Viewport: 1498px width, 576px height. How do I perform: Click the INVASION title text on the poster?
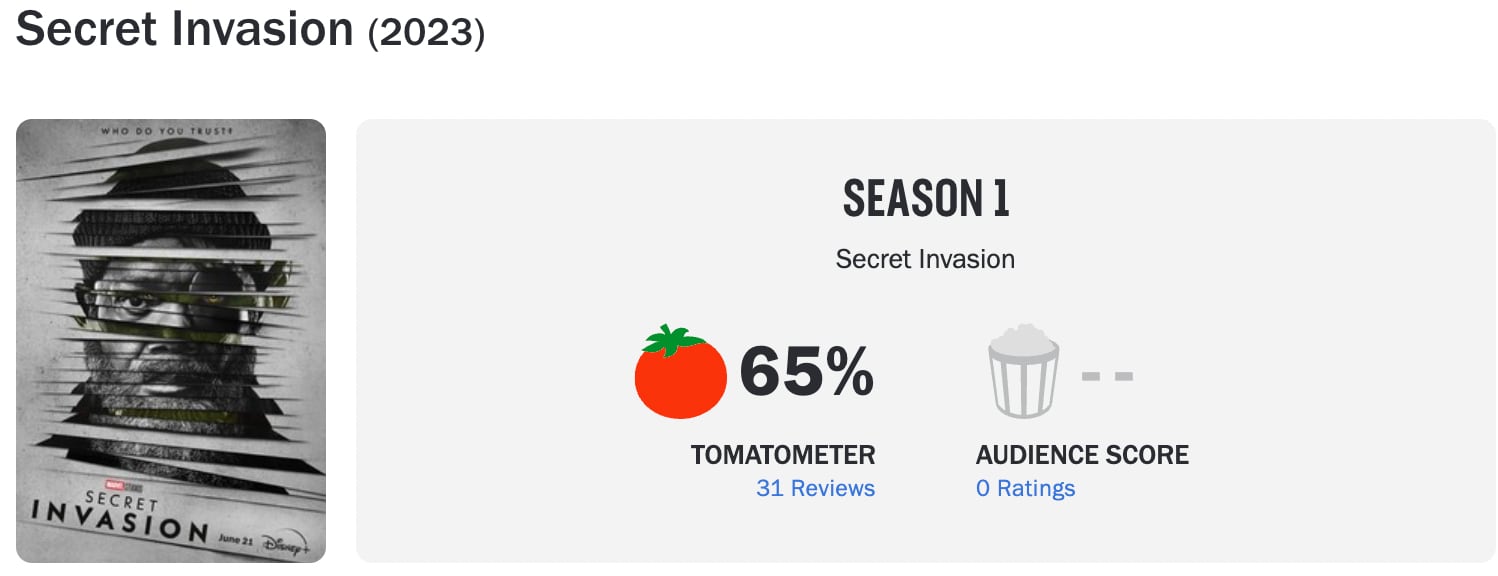[x=120, y=518]
